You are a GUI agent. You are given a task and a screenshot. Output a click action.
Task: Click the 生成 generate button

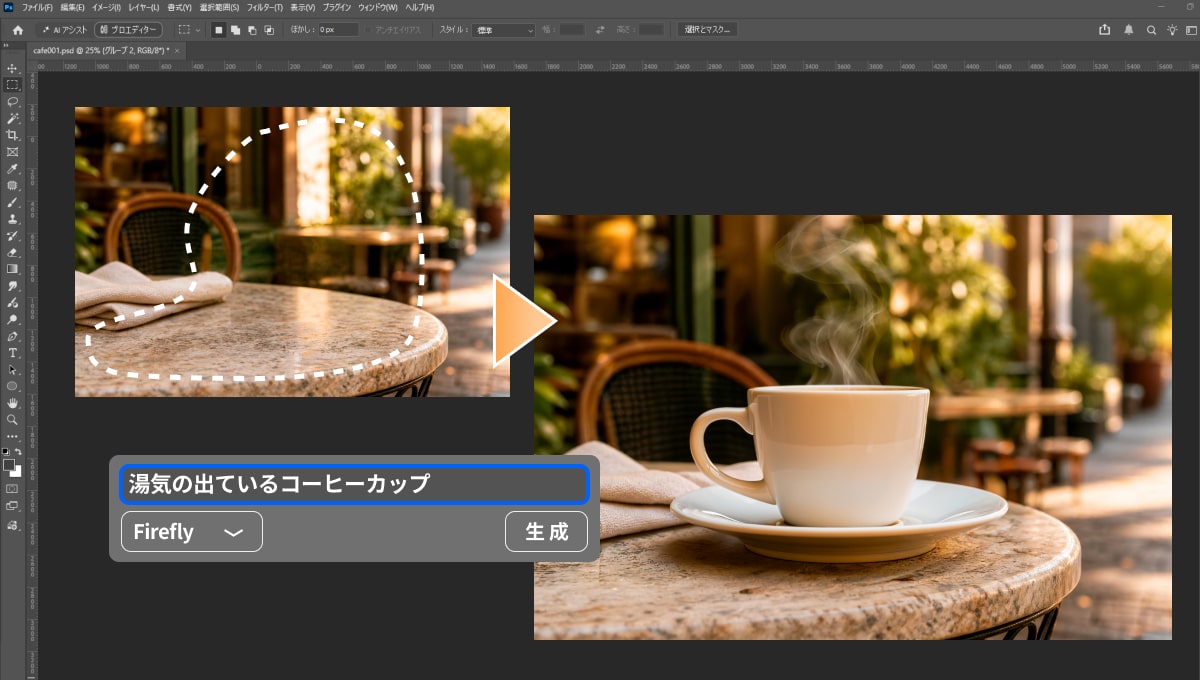pyautogui.click(x=547, y=531)
